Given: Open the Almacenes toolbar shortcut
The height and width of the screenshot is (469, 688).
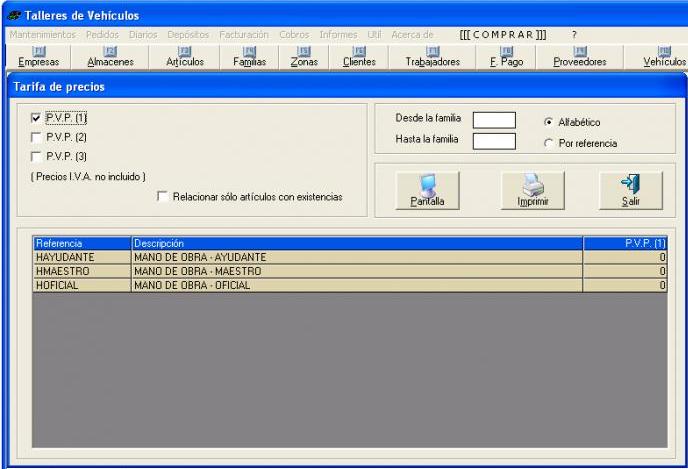Looking at the screenshot, I should pyautogui.click(x=110, y=57).
